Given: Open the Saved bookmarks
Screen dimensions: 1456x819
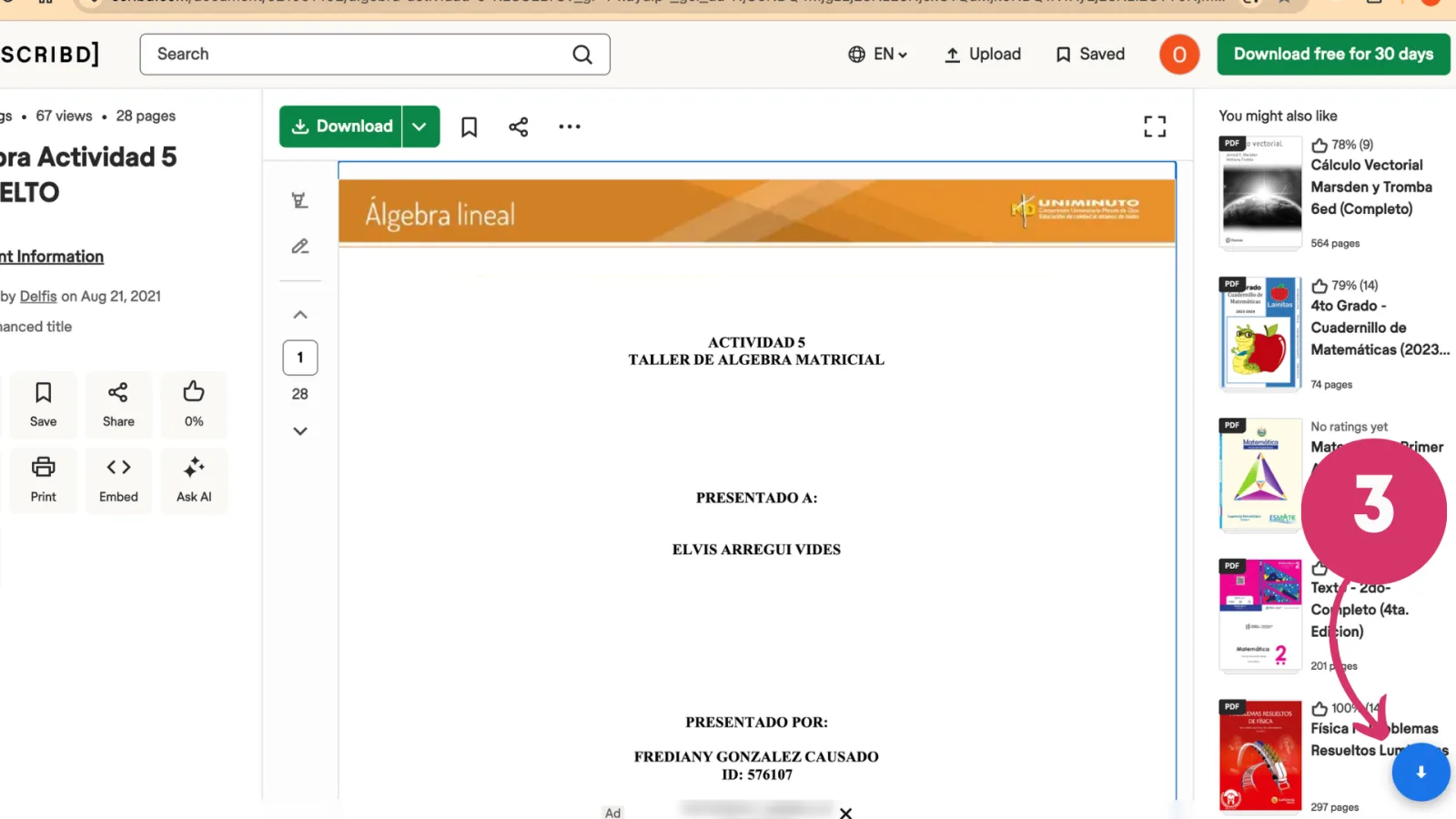Looking at the screenshot, I should 1090,55.
